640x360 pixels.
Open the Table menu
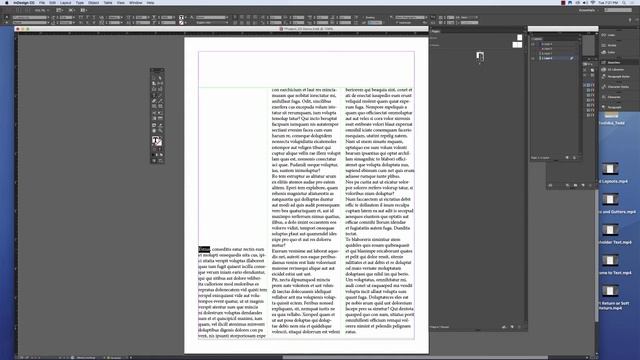(108, 3)
